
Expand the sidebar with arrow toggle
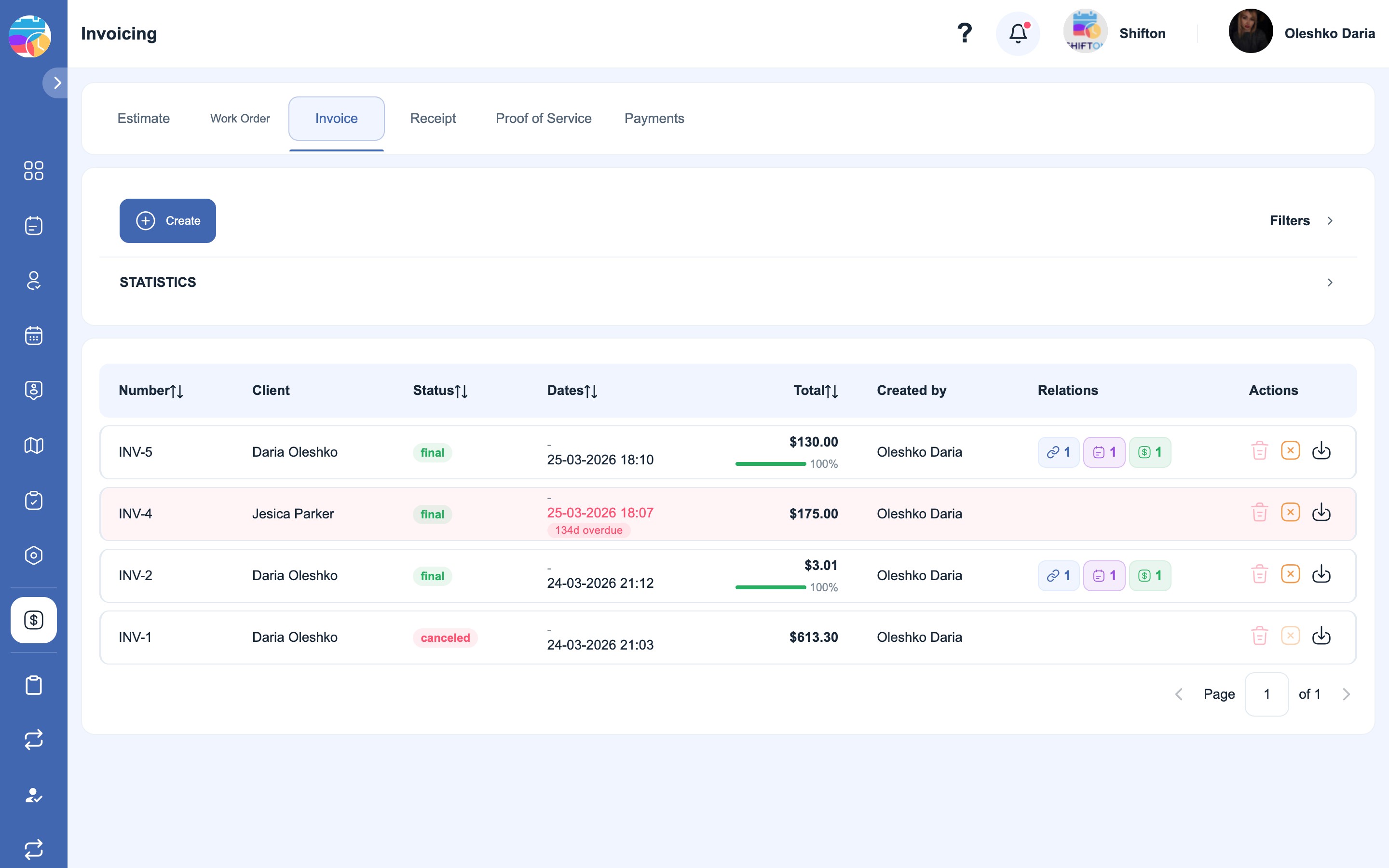click(56, 82)
